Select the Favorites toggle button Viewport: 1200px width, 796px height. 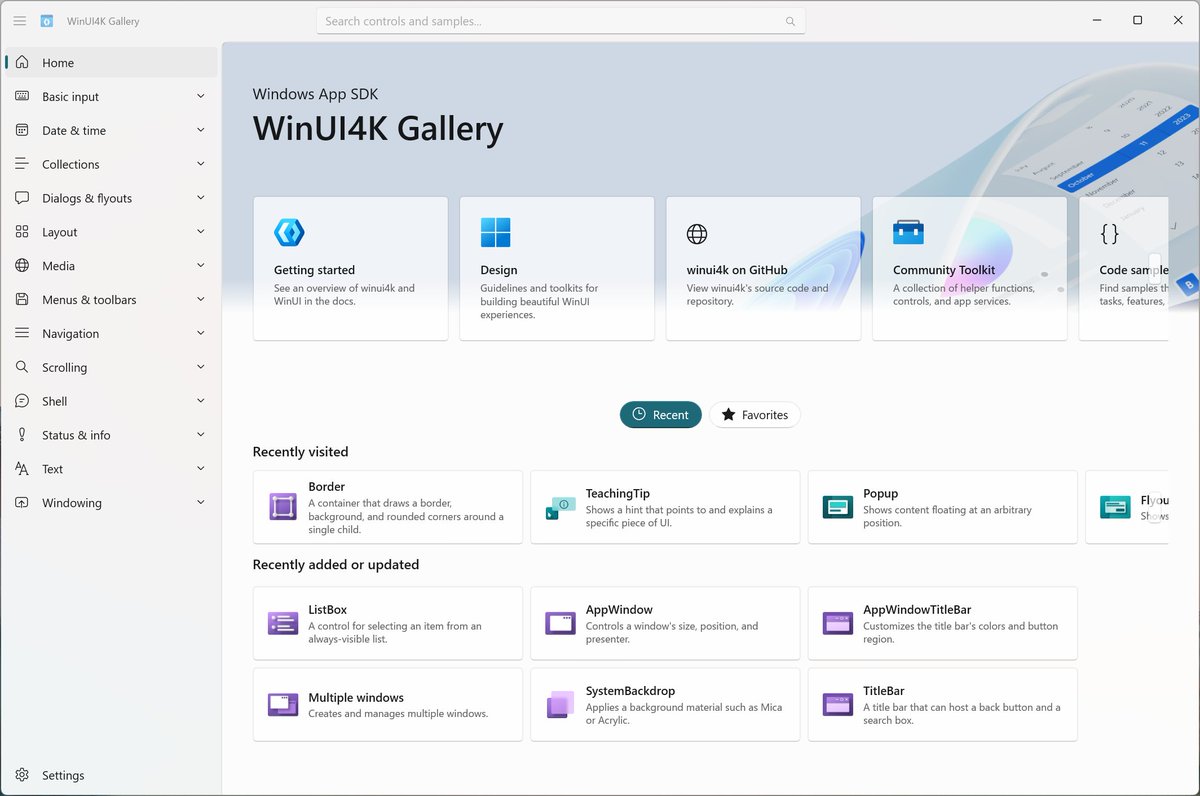click(x=755, y=415)
